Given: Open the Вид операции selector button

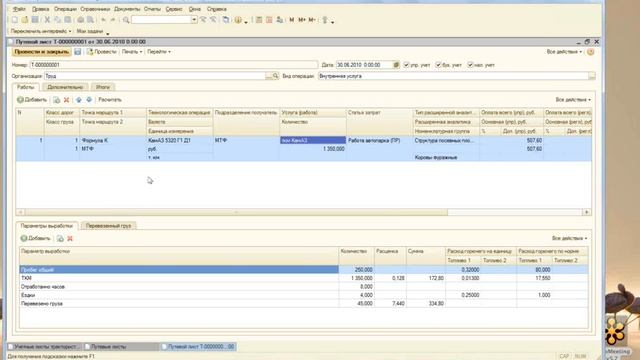Looking at the screenshot, I should 592,76.
